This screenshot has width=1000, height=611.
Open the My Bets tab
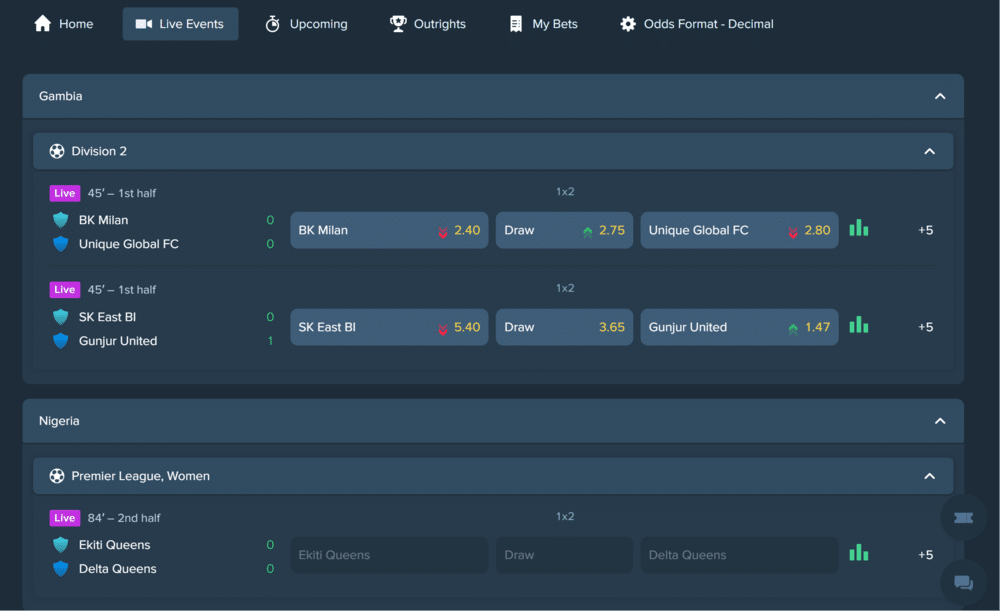pos(543,24)
